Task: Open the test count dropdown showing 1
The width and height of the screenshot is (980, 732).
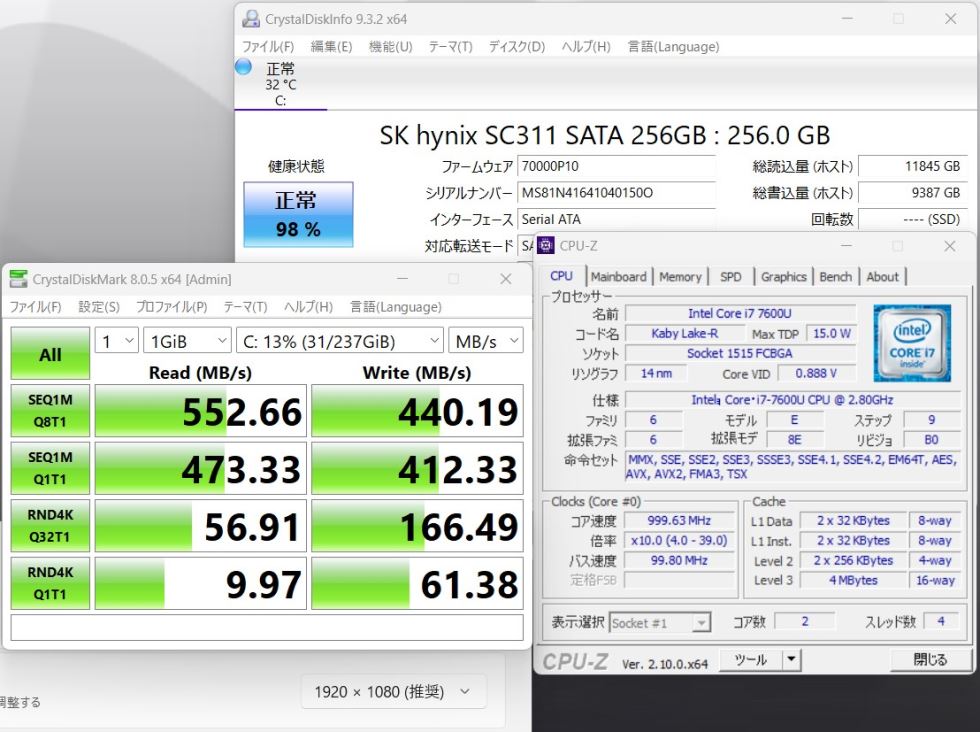Action: [117, 341]
